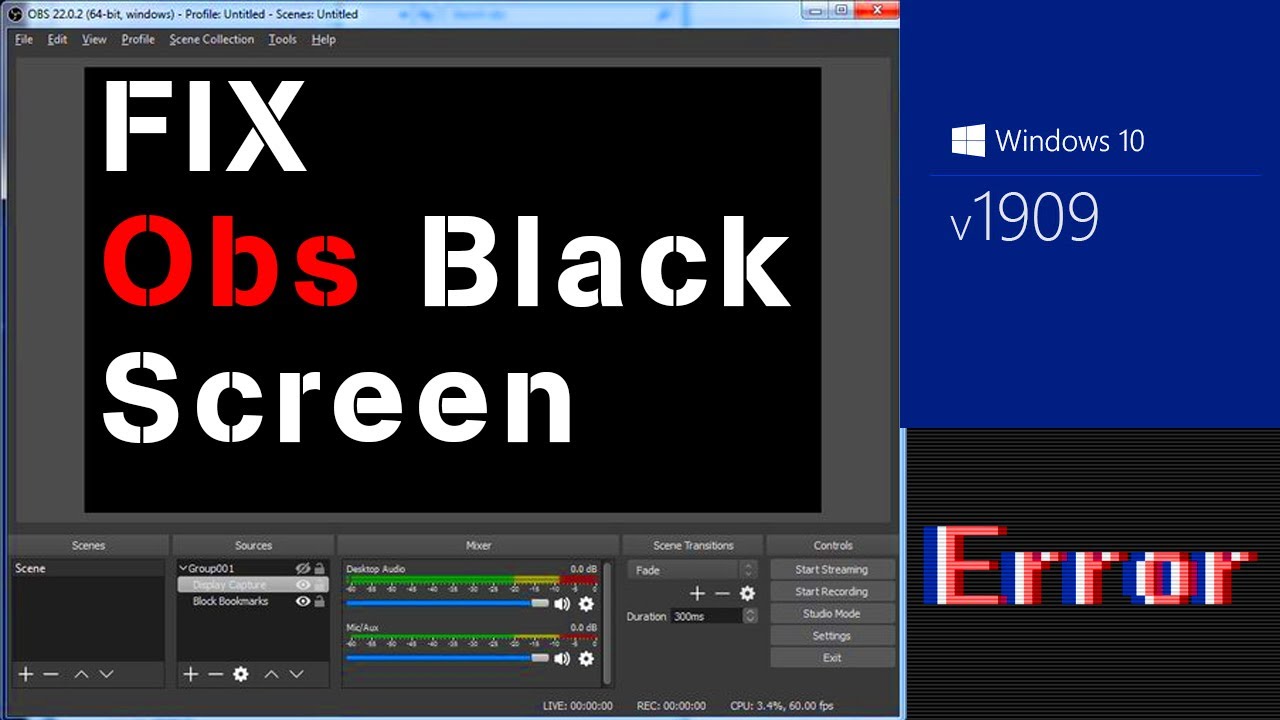
Task: Click the Scene Transitions panel header
Action: [x=693, y=545]
